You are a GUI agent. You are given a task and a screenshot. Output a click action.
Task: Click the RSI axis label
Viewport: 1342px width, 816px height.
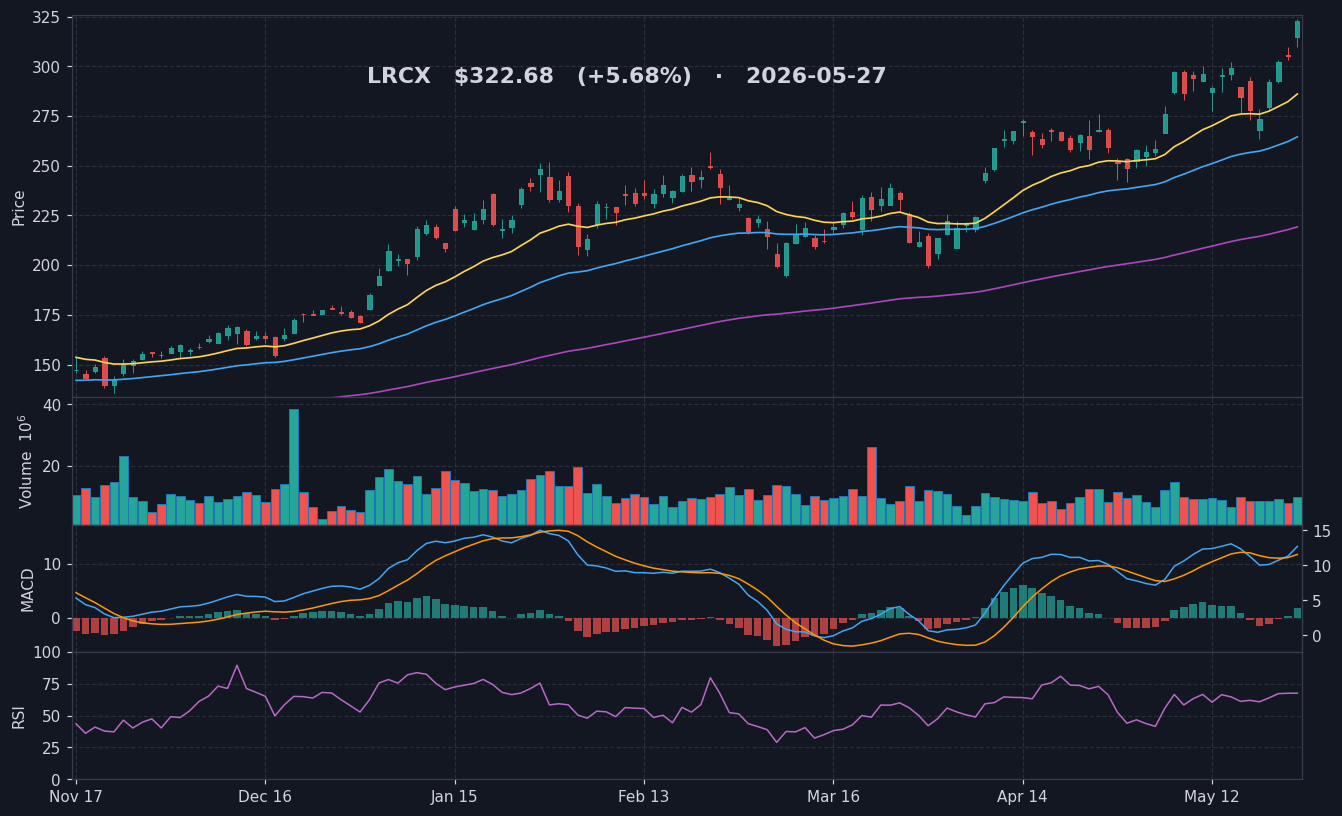click(x=19, y=716)
